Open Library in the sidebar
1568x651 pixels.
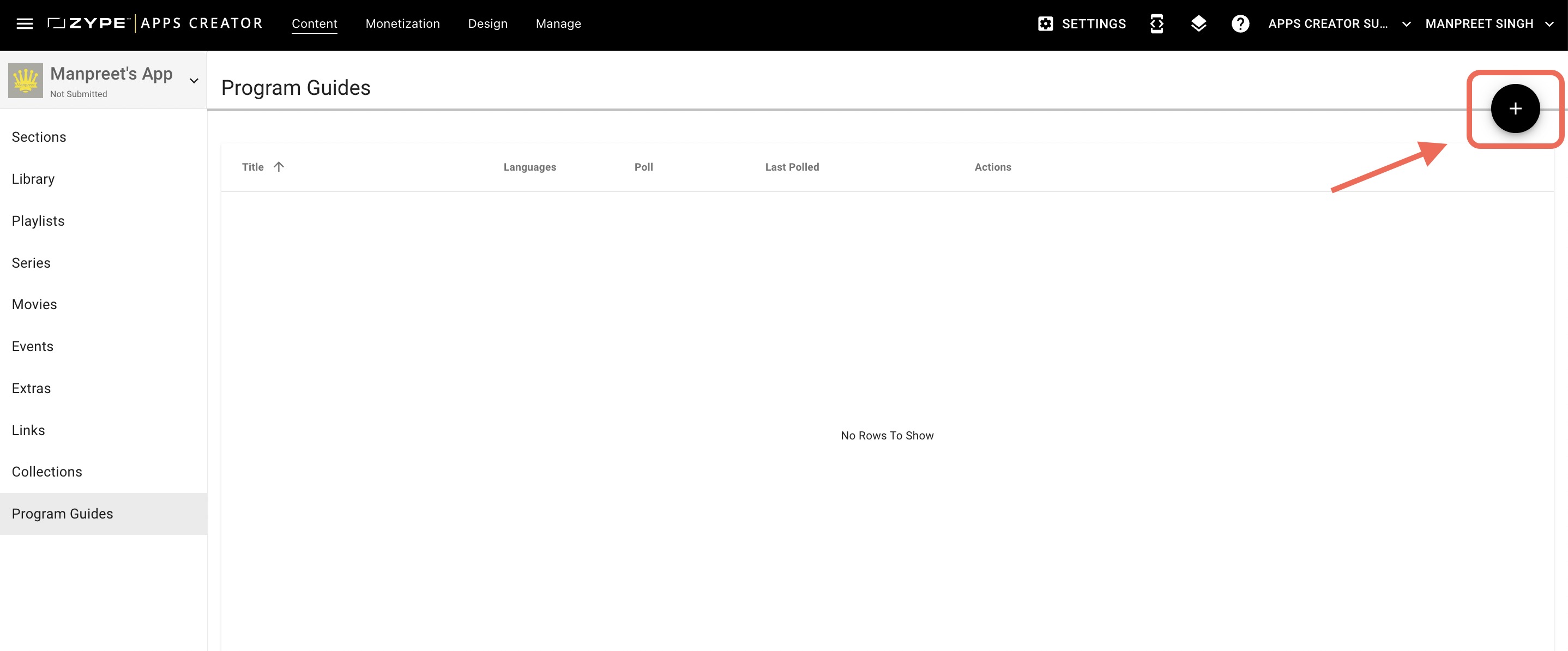[x=104, y=179]
